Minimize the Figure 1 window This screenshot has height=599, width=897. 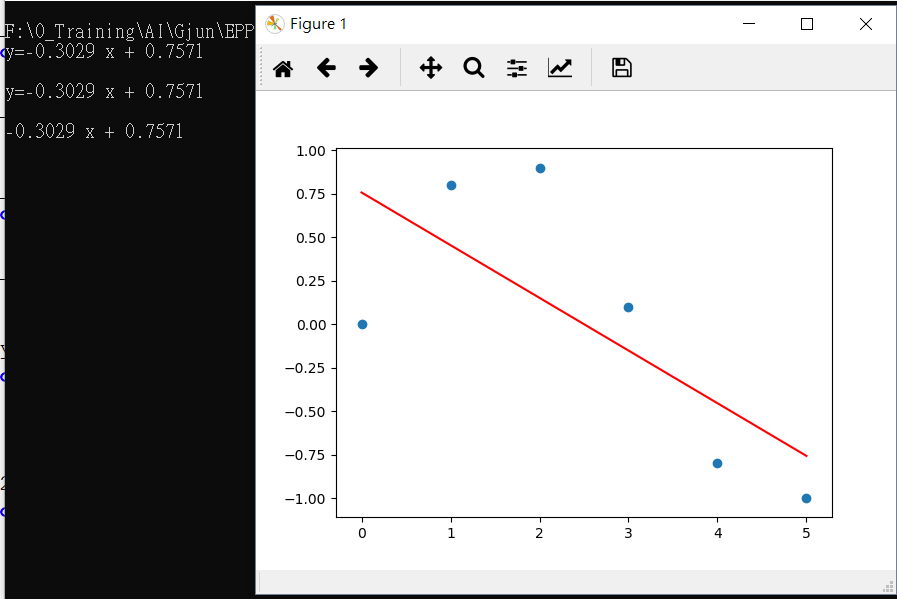pyautogui.click(x=749, y=23)
